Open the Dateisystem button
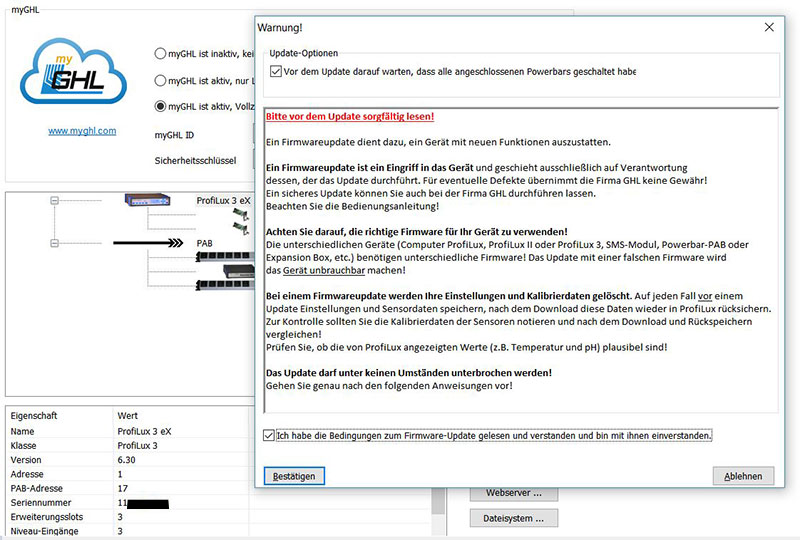Viewport: 800px width, 540px height. coord(513,518)
